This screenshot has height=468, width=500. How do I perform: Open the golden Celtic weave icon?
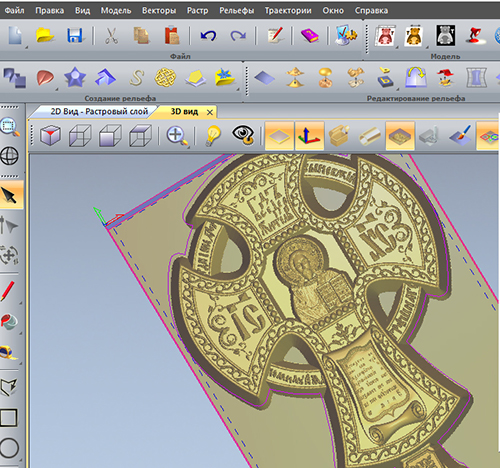(165, 78)
